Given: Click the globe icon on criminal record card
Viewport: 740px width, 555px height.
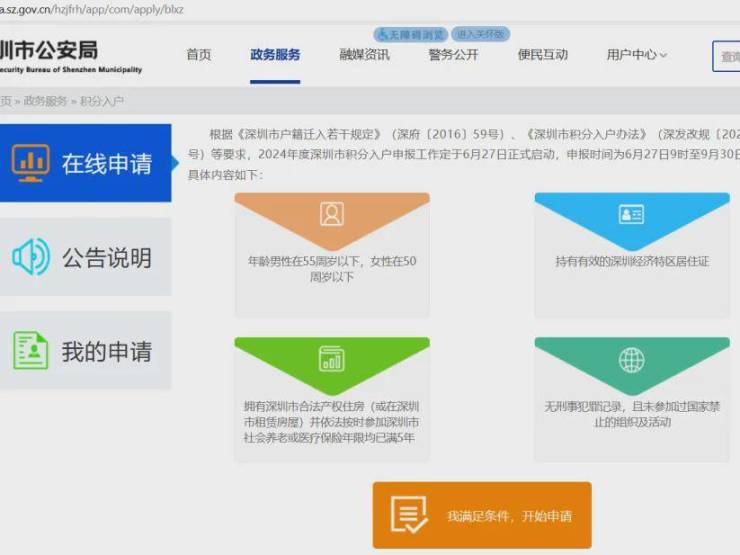Looking at the screenshot, I should 631,359.
